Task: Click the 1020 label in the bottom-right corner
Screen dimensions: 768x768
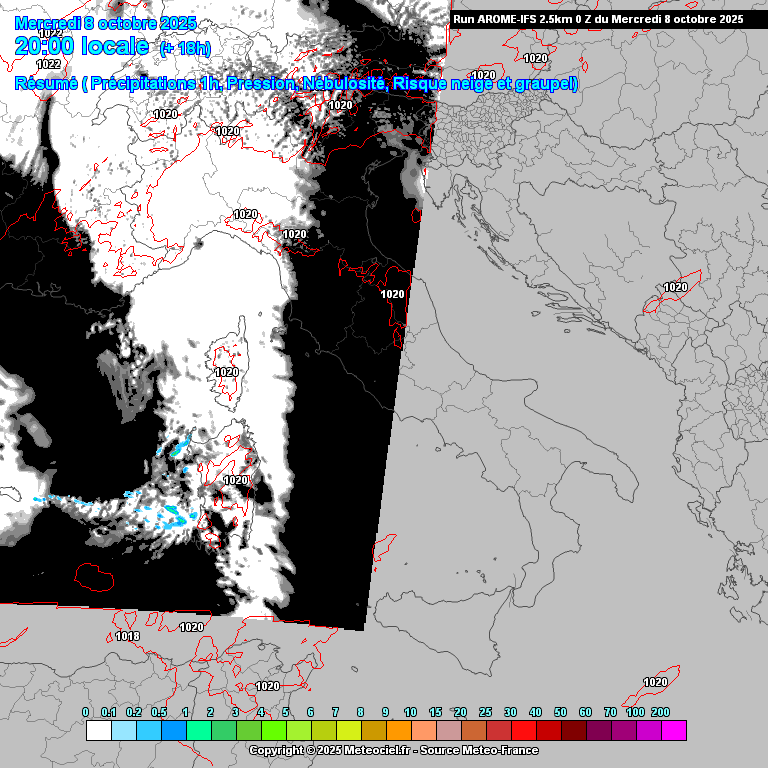Action: click(655, 682)
